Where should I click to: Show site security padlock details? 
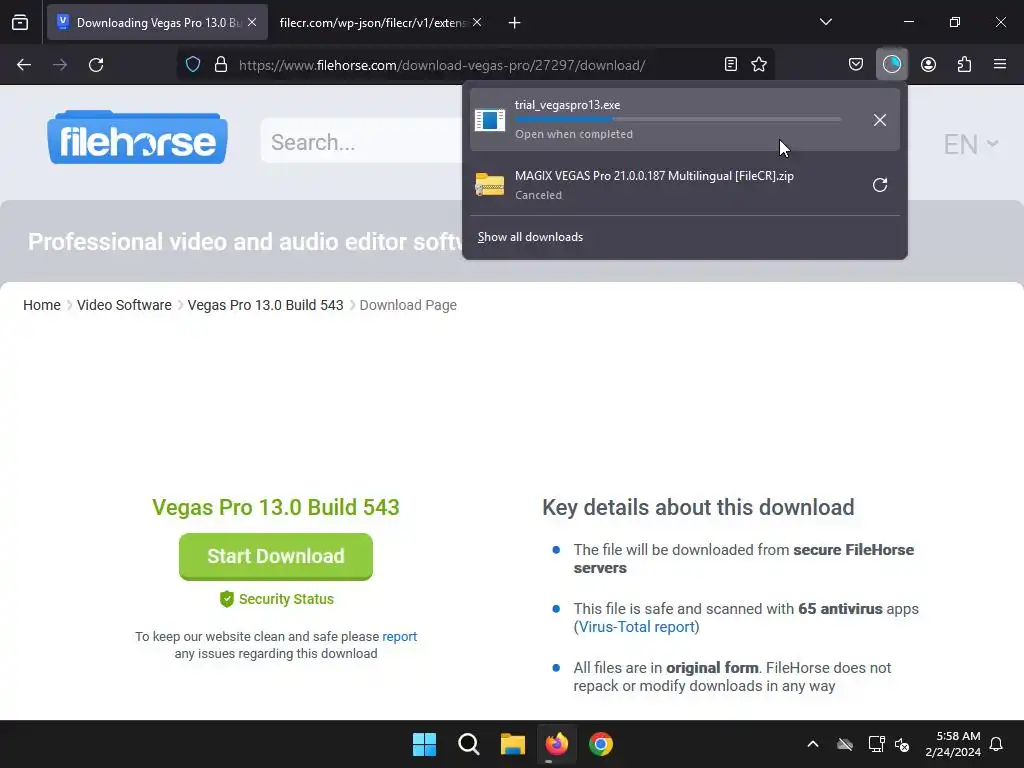[221, 65]
